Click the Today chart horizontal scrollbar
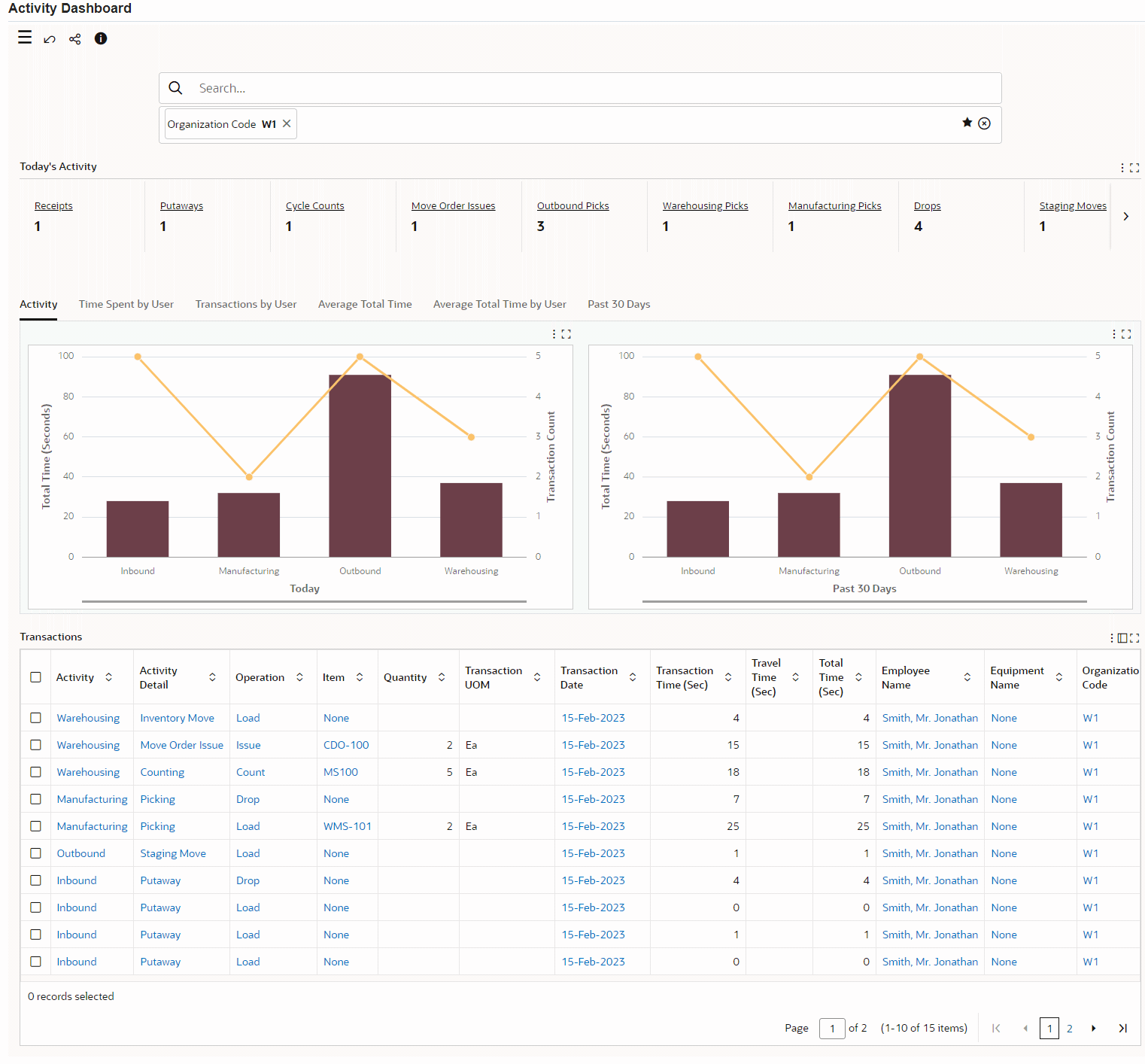 pos(304,602)
